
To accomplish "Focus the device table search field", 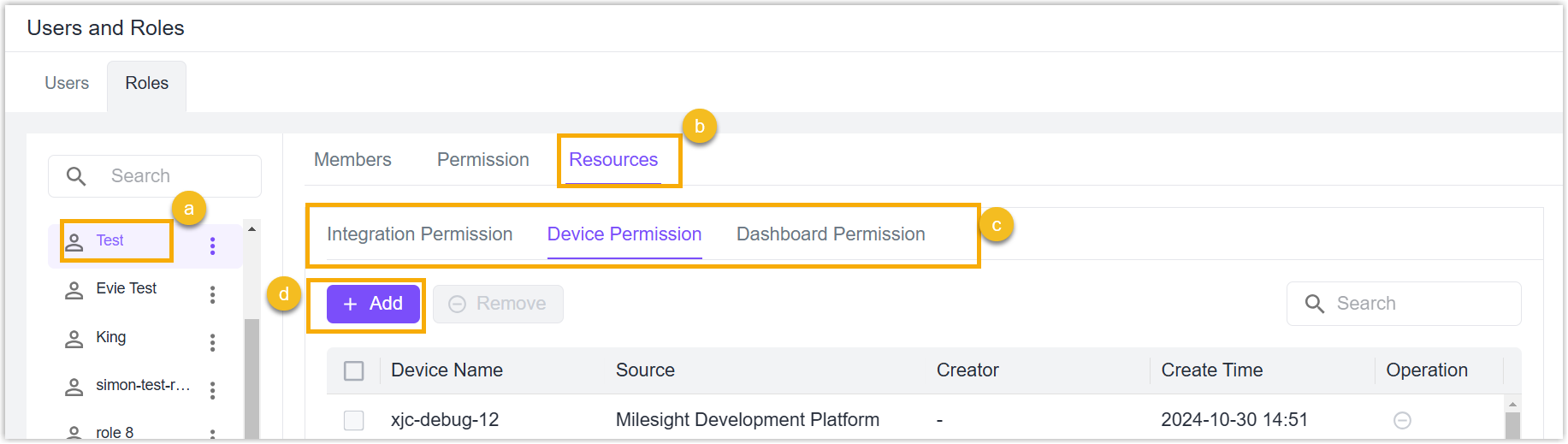I will pos(1404,304).
